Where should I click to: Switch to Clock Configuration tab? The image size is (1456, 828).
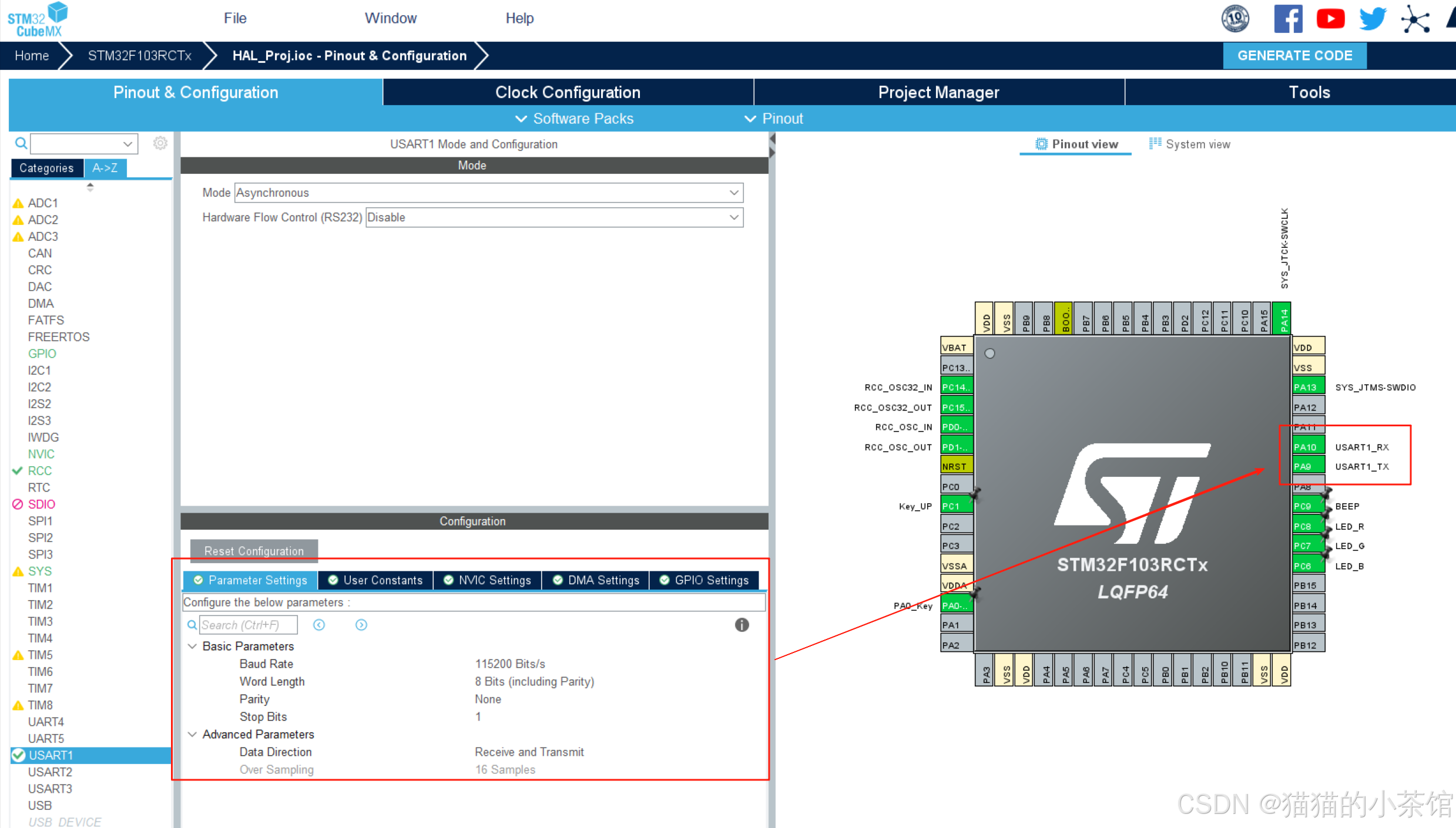pyautogui.click(x=568, y=92)
